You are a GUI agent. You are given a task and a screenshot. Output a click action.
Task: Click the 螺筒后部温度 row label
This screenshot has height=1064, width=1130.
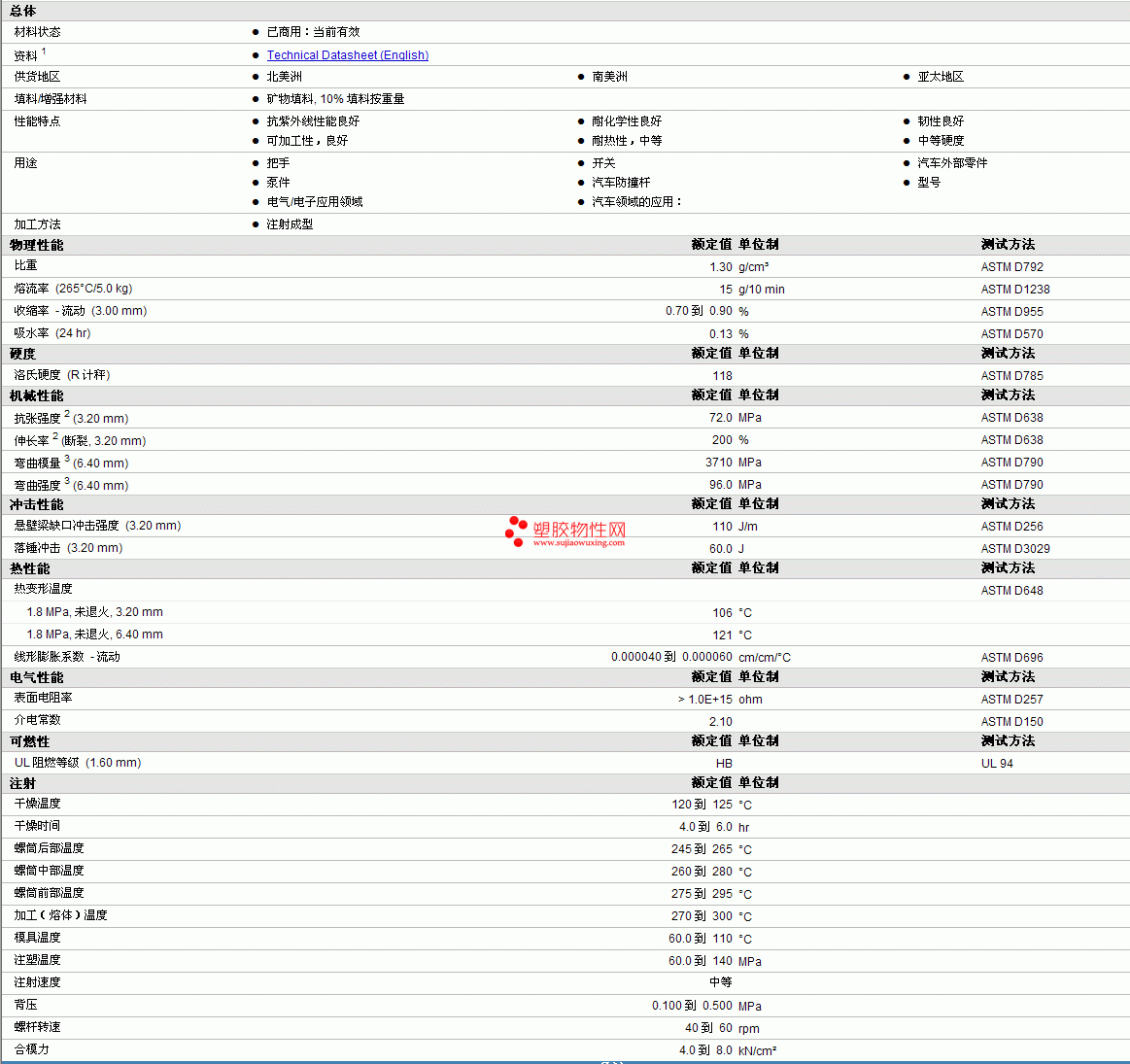[49, 848]
